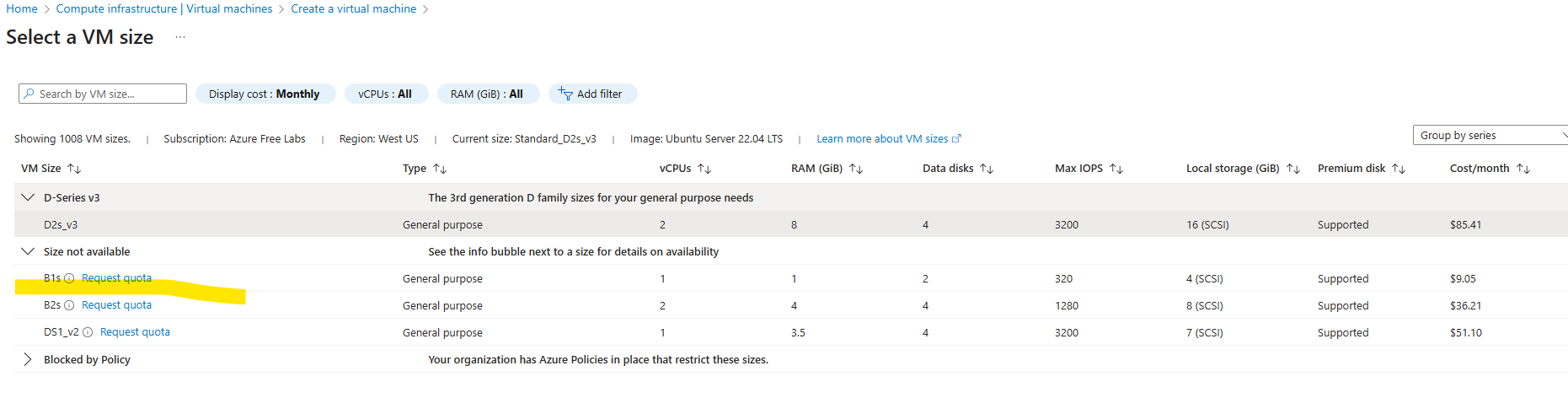
Task: Sort by RAM (GiB) column arrows
Action: [x=856, y=169]
